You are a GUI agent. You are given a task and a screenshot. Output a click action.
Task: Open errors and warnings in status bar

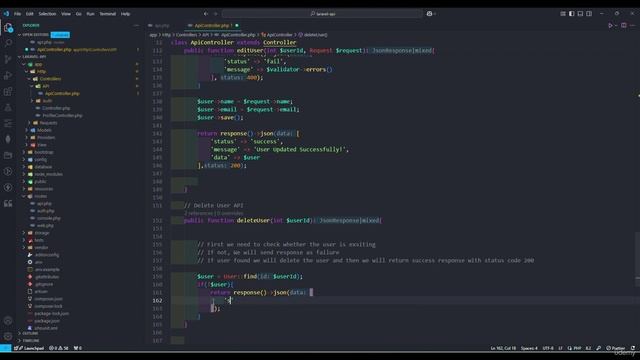[60, 348]
